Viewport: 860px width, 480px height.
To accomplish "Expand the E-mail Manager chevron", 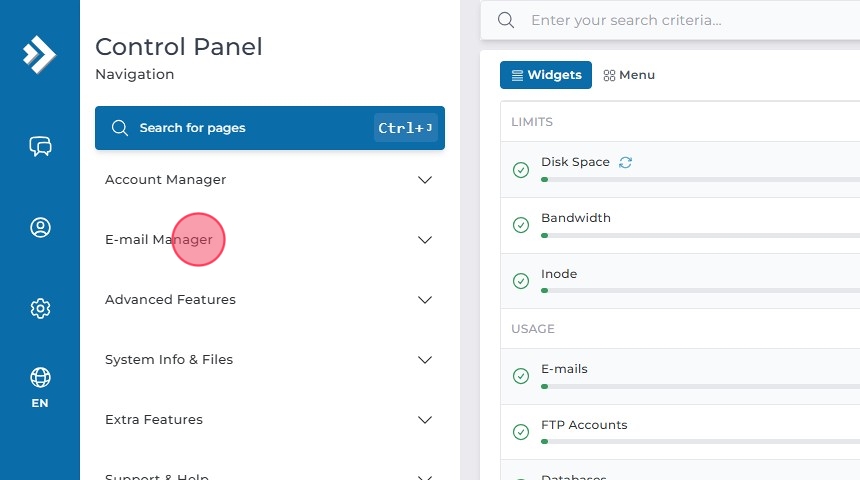I will pos(425,240).
